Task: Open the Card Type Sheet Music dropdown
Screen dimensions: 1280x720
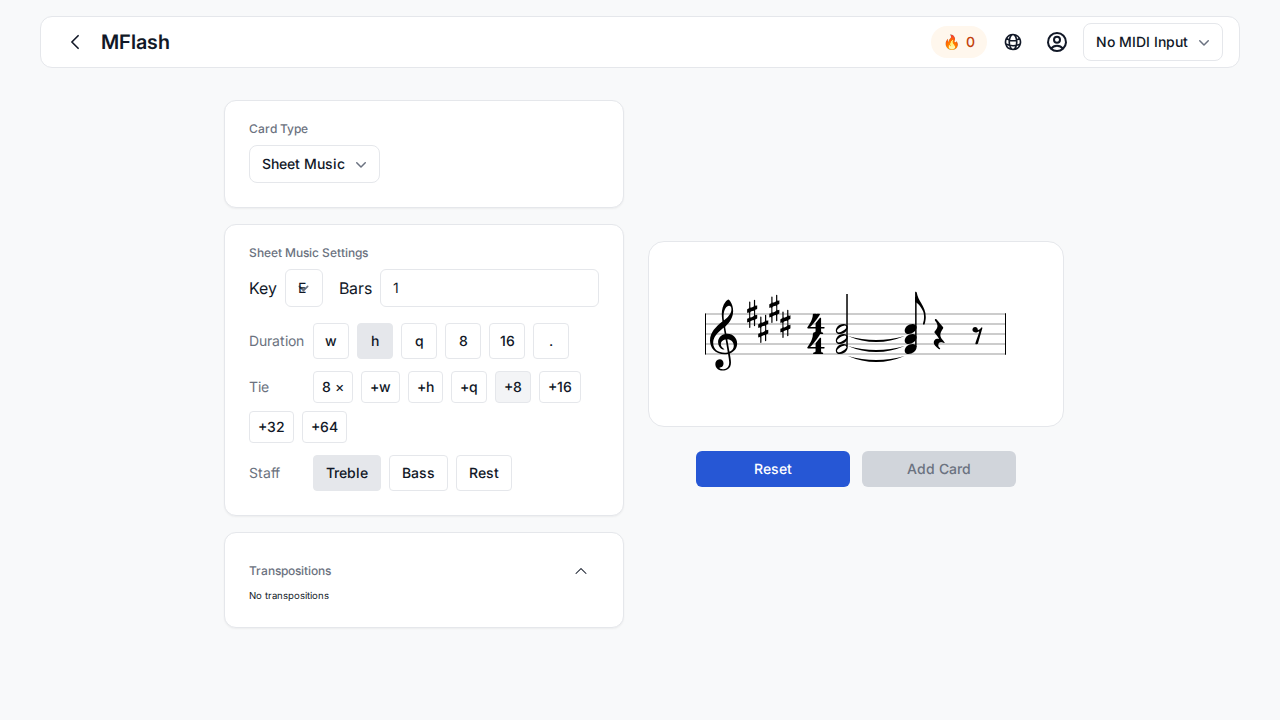Action: (x=314, y=164)
